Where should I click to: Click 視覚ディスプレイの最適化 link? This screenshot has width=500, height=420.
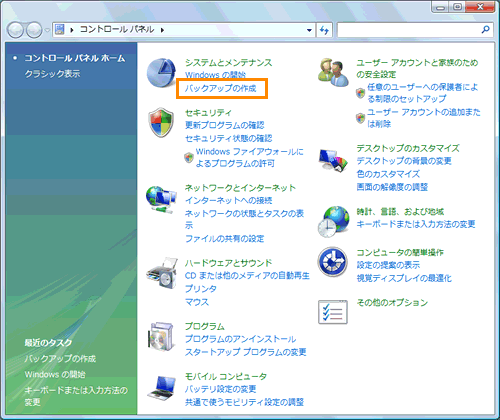click(x=404, y=278)
